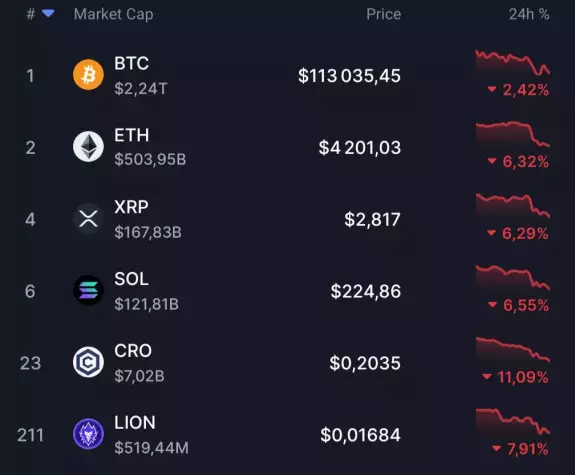Click the # rank column header
Viewport: 575px width, 475px height.
tap(31, 14)
